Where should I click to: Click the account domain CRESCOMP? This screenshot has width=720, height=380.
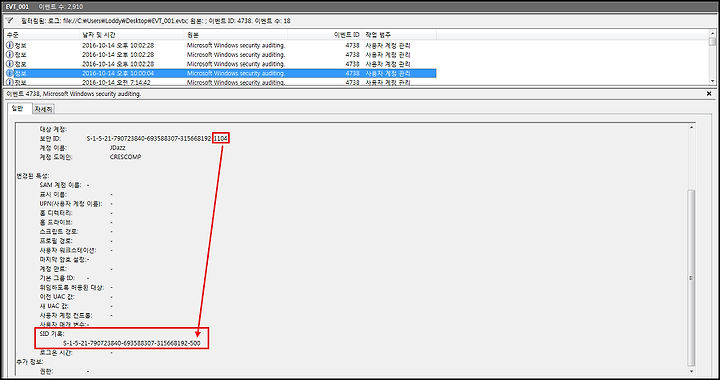(126, 157)
